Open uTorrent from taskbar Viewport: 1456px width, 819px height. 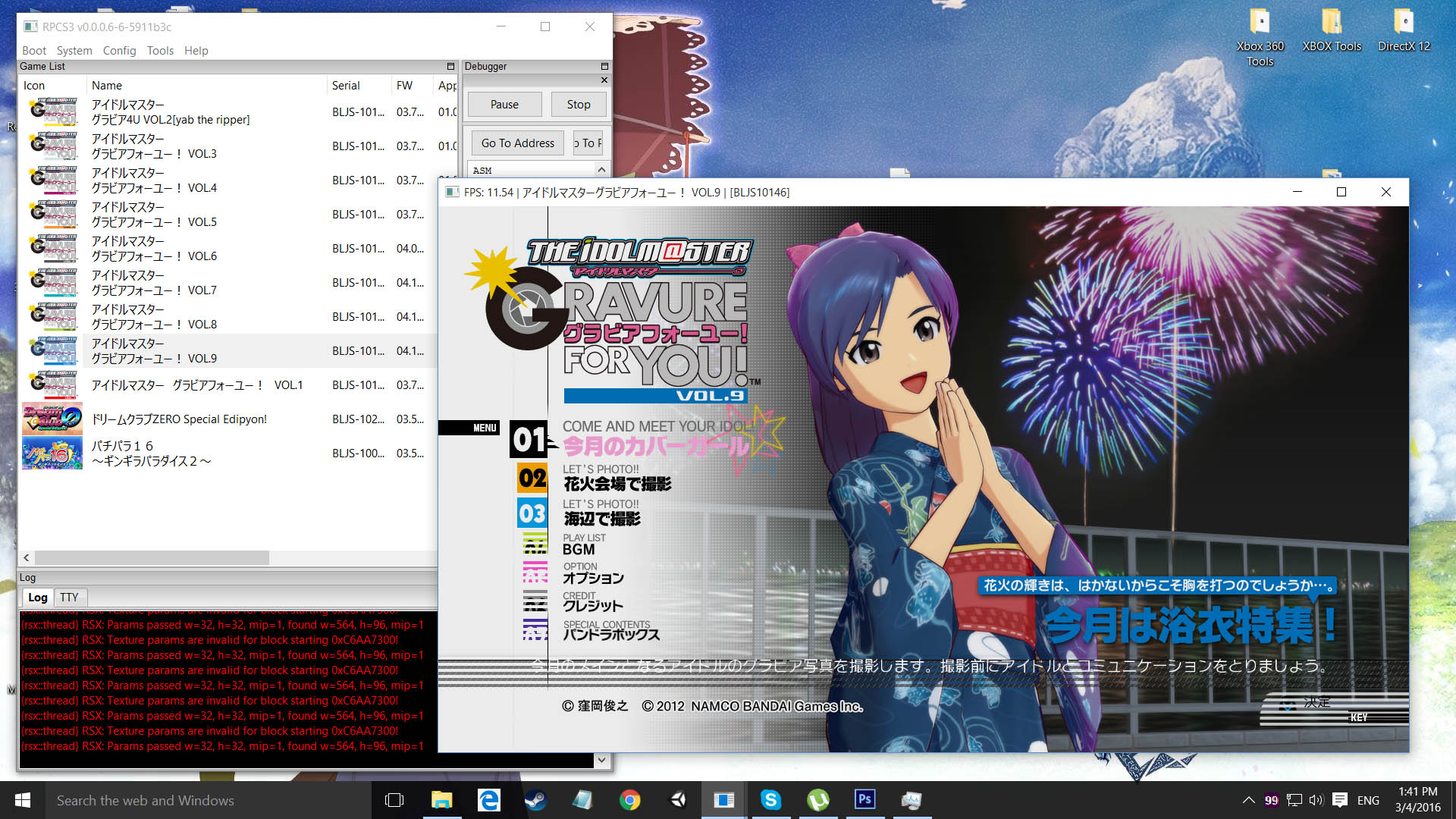[817, 800]
